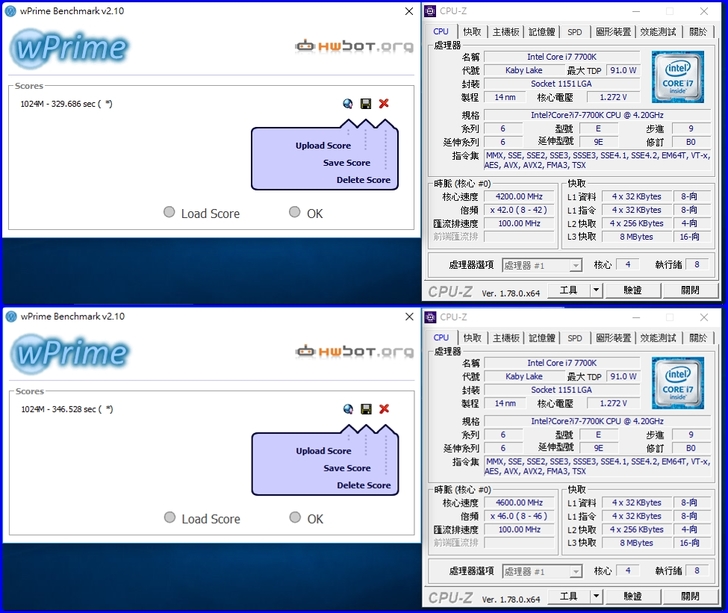The image size is (728, 613).
Task: Switch to 記憶體 tab in top CPU-Z
Action: [542, 32]
